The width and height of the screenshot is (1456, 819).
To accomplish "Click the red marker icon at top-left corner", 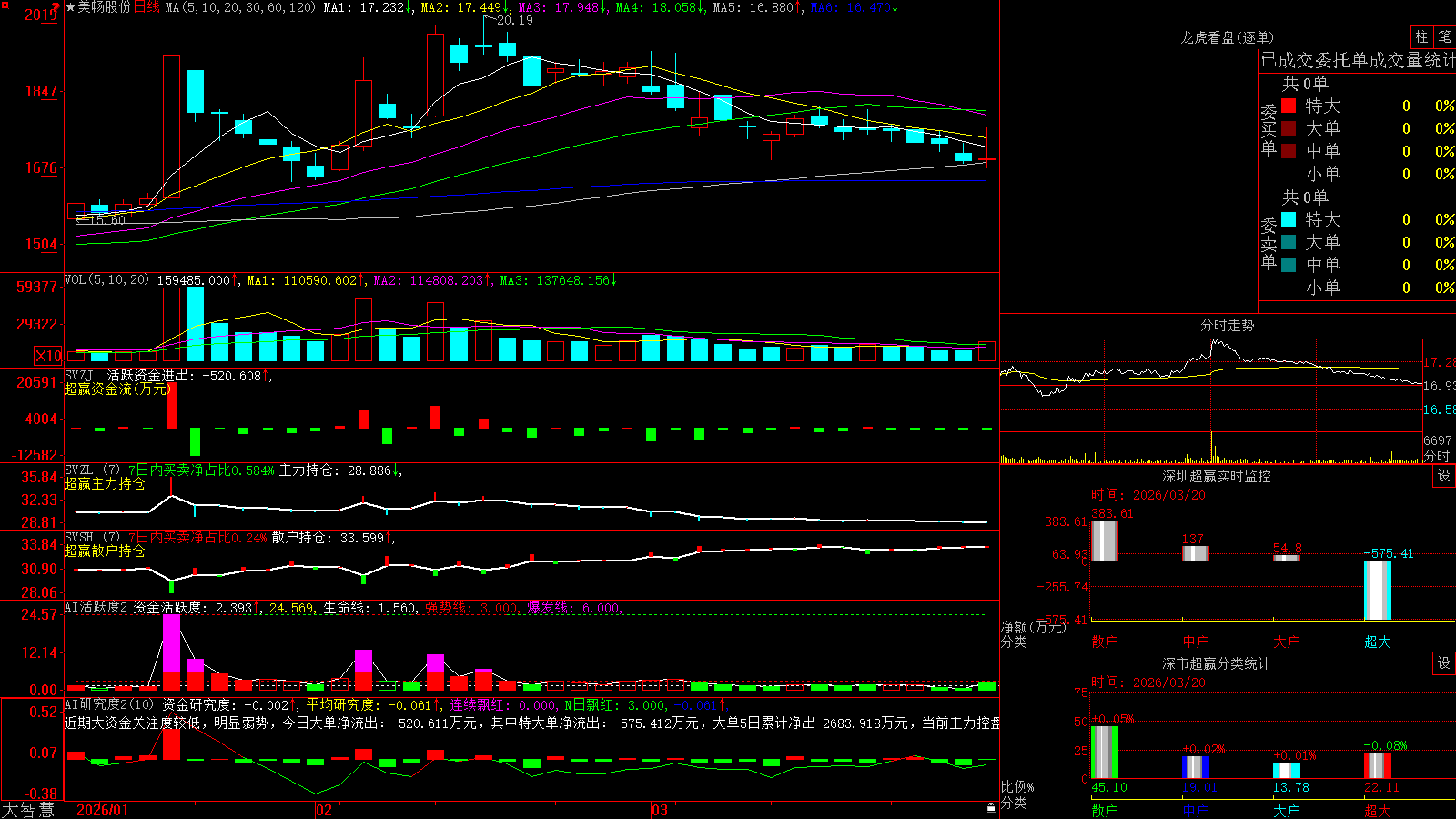I will 5,6.
